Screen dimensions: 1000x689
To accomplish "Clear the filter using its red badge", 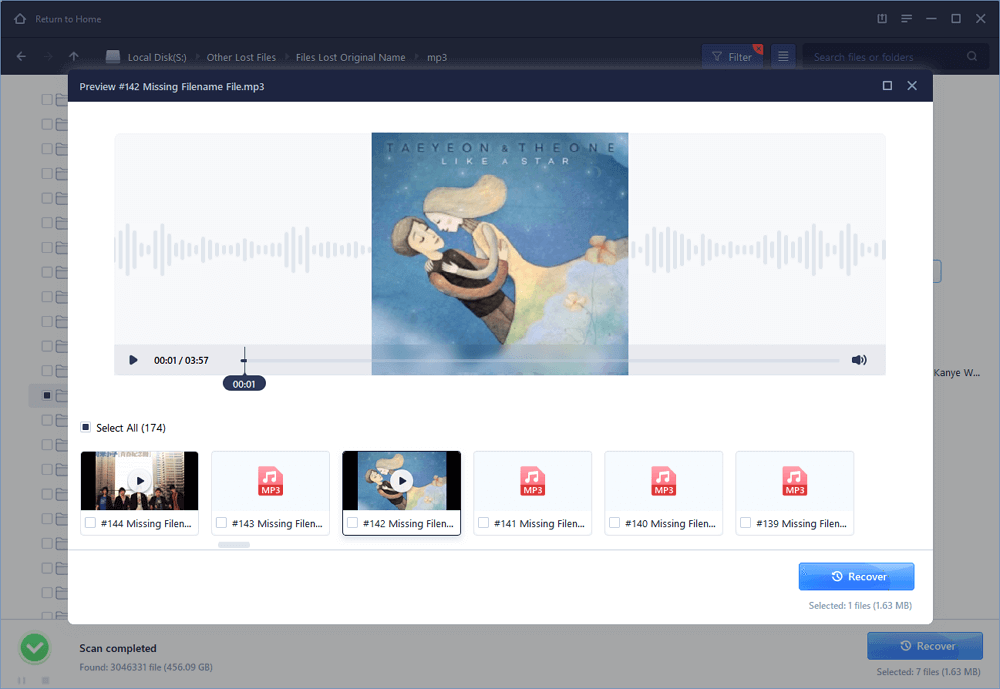I will [x=758, y=48].
